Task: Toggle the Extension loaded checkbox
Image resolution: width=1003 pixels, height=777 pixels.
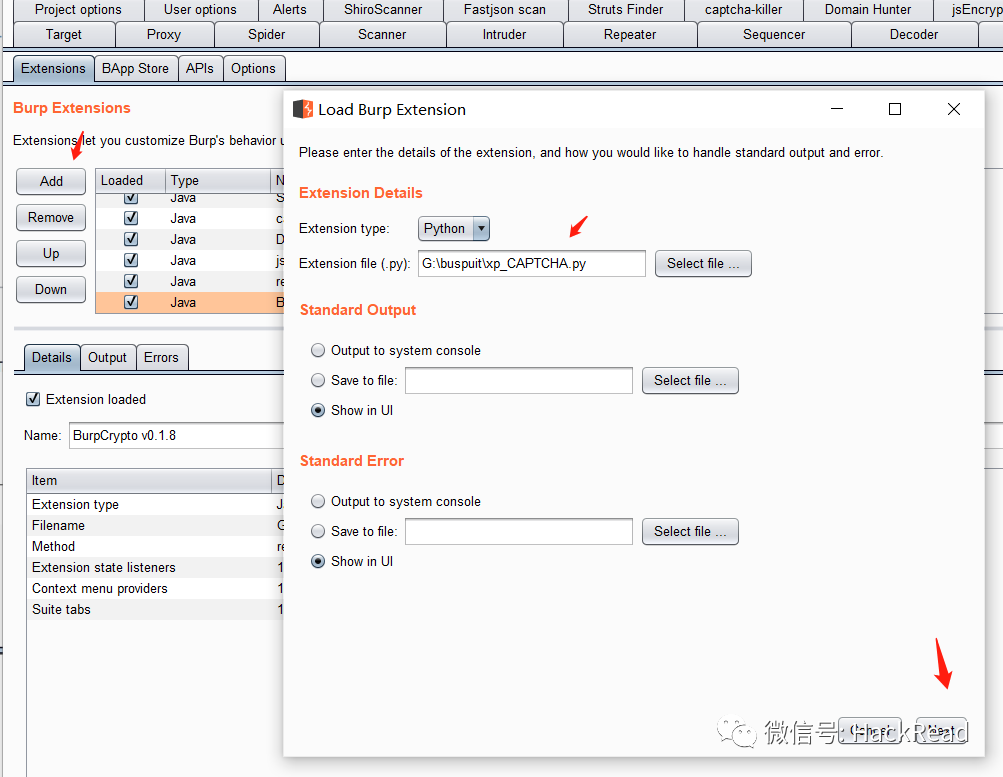Action: pyautogui.click(x=33, y=400)
